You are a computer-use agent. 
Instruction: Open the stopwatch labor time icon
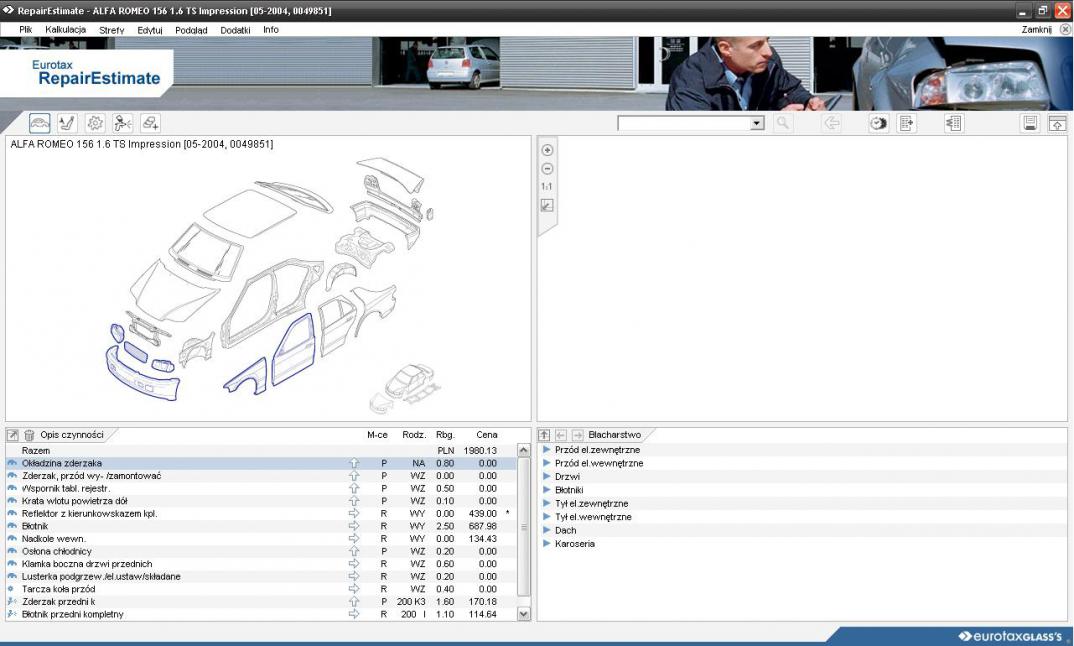(878, 123)
